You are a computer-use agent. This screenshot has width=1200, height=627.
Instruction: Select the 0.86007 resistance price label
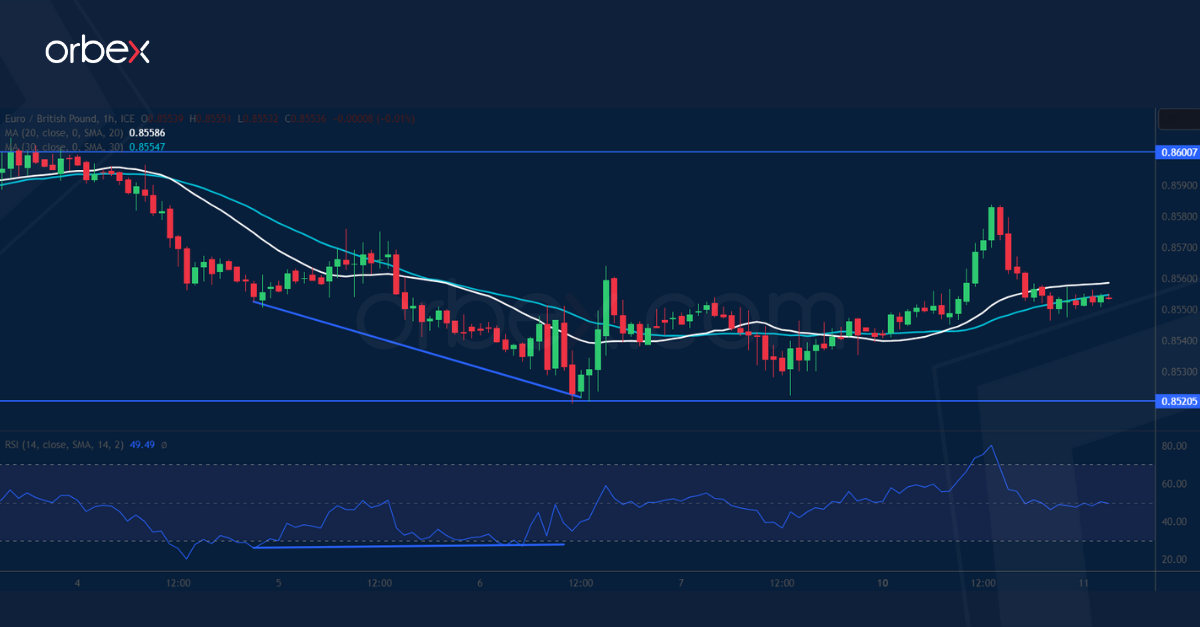pos(1177,152)
